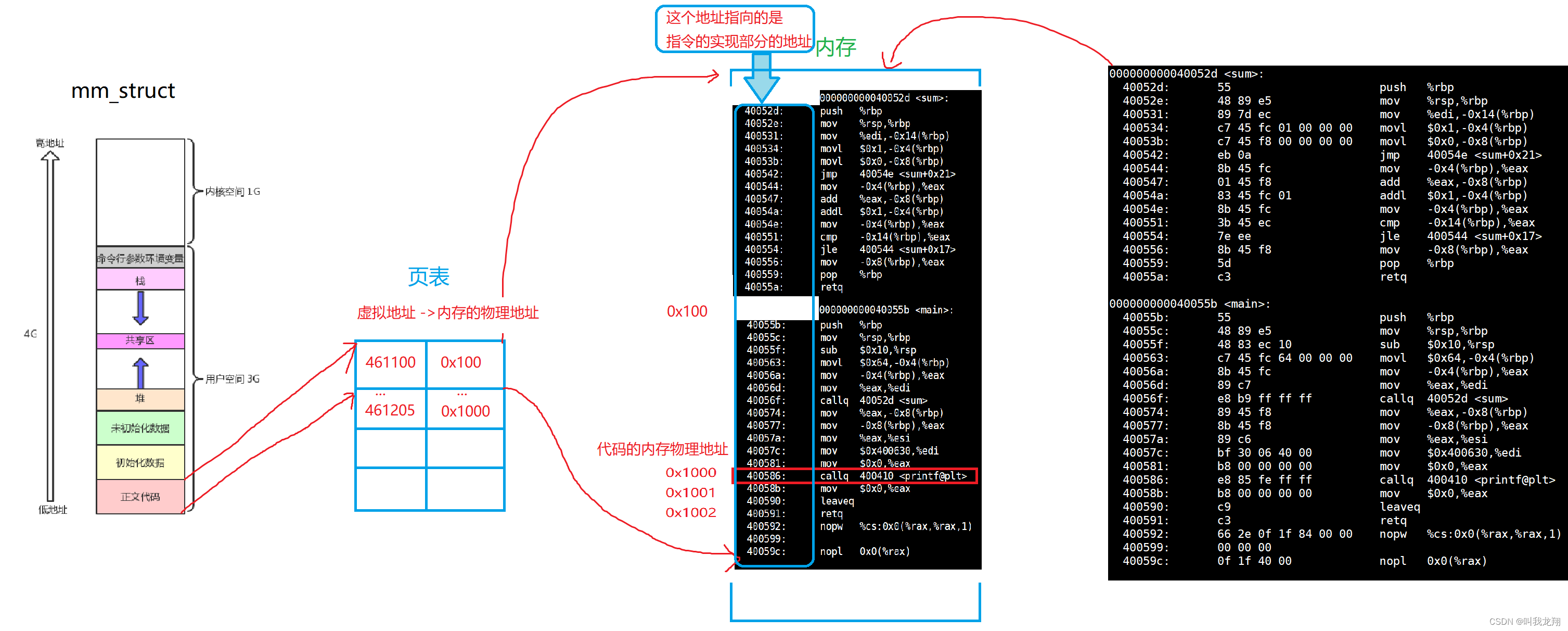This screenshot has height=631, width=1568.
Task: Click the callout text 这个地址指向的是
Action: pyautogui.click(x=724, y=18)
